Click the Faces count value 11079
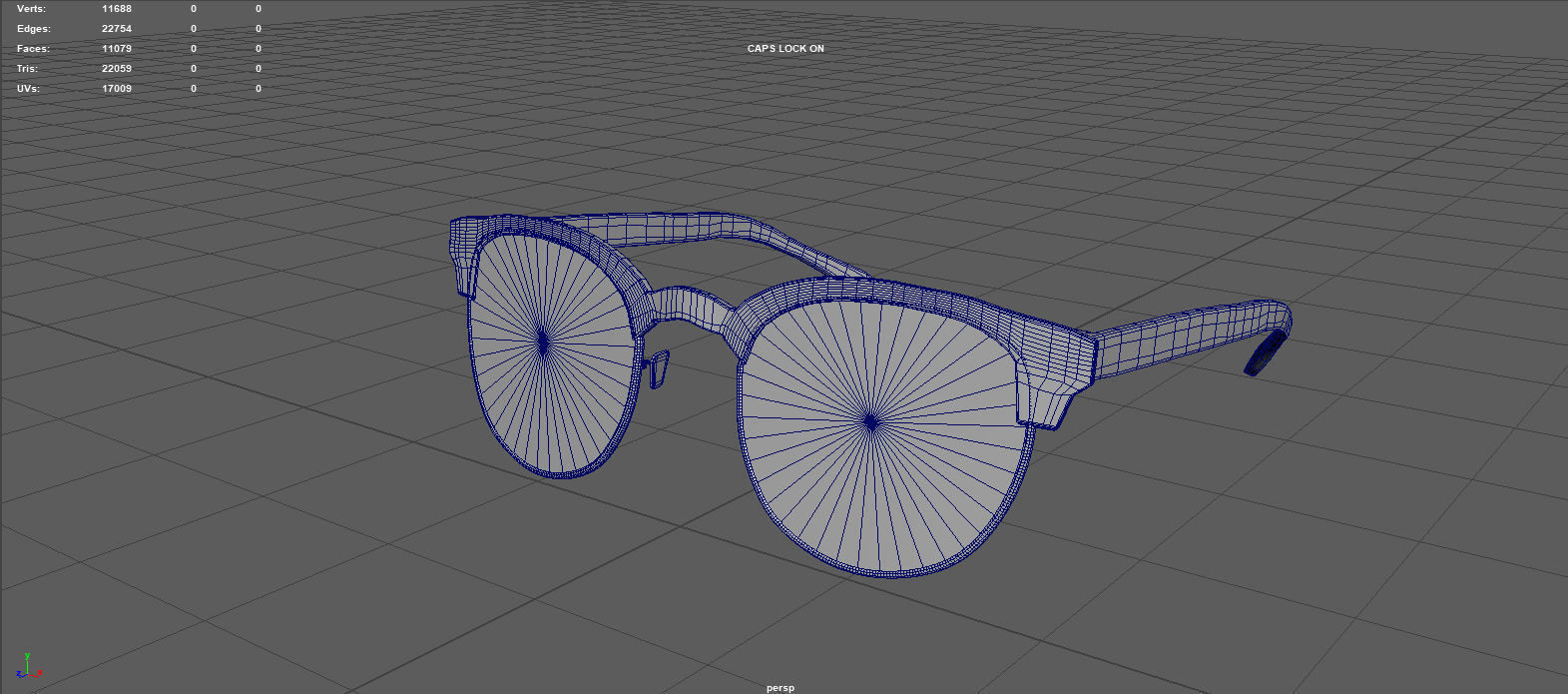 [x=117, y=49]
